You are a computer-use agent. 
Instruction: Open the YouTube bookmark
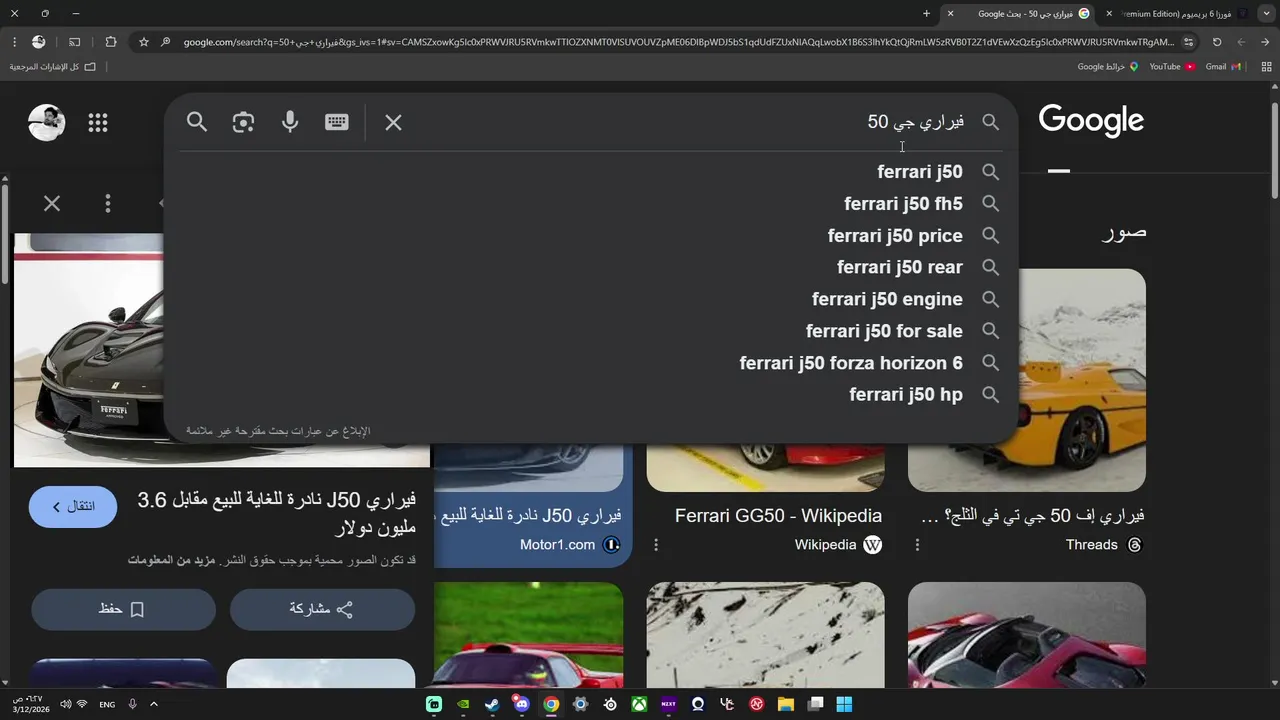coord(1172,67)
